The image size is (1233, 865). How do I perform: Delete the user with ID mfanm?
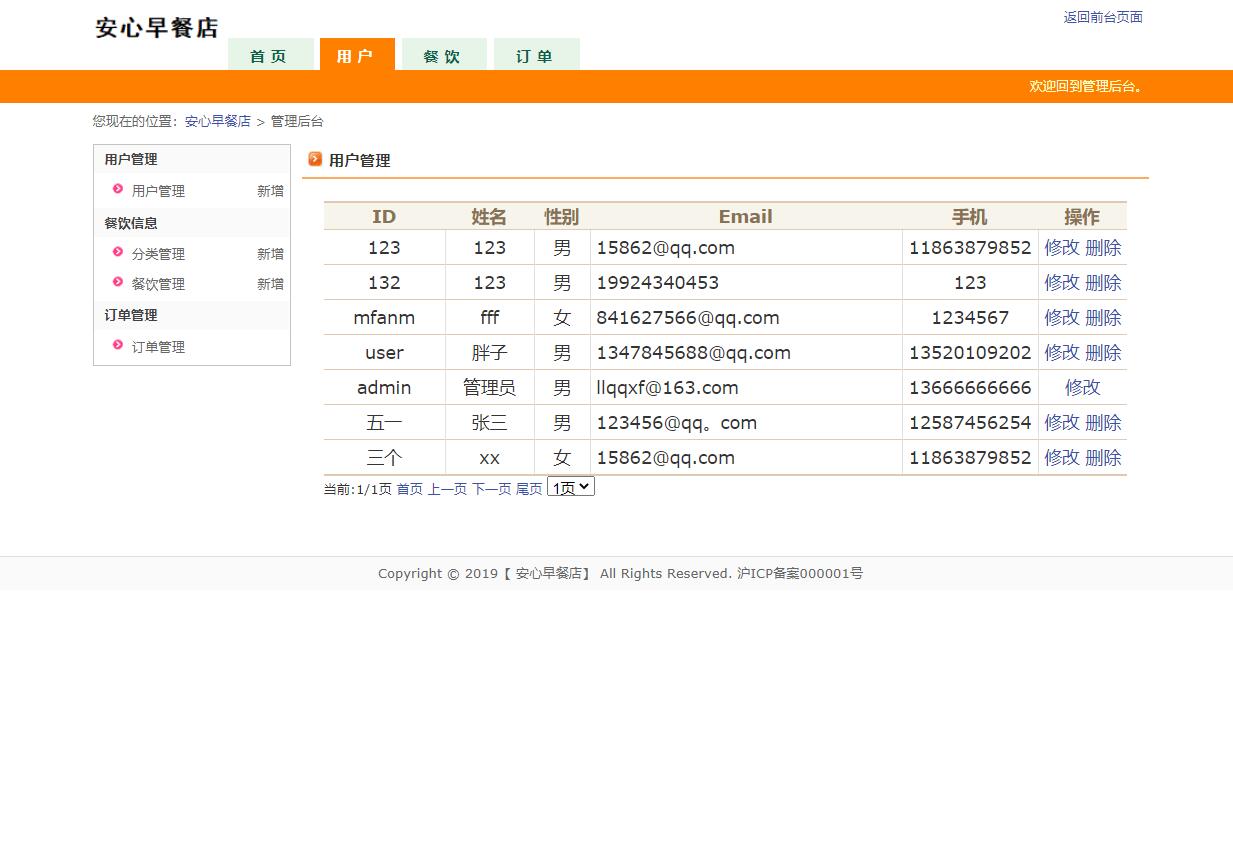[x=1103, y=318]
